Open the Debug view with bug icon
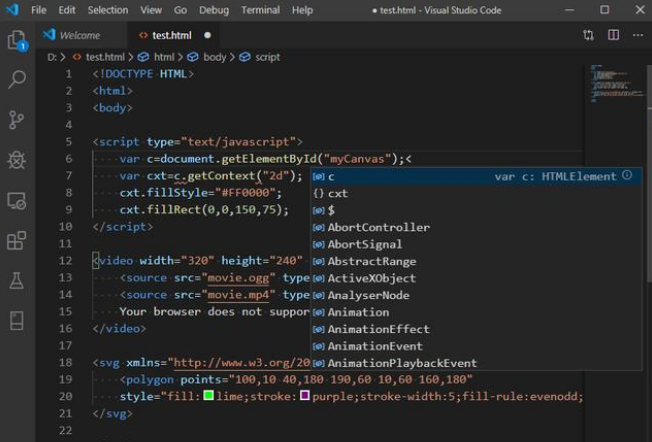The width and height of the screenshot is (652, 442). (16, 160)
